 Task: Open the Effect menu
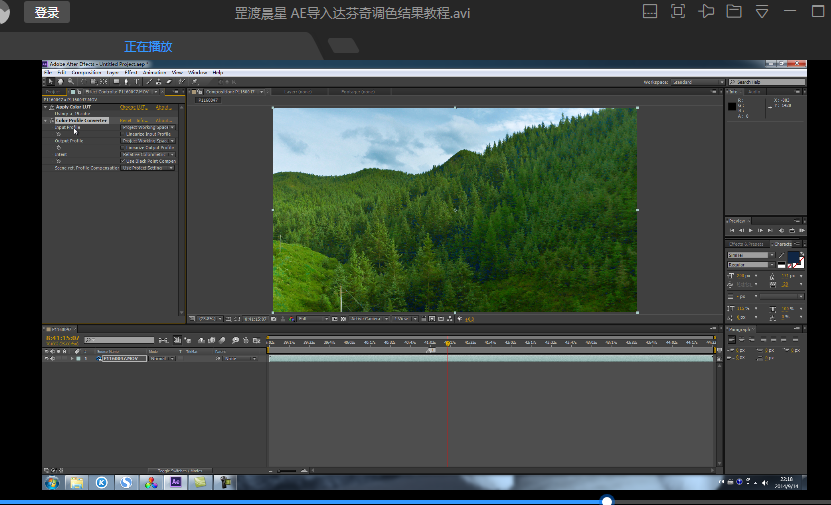pyautogui.click(x=130, y=72)
